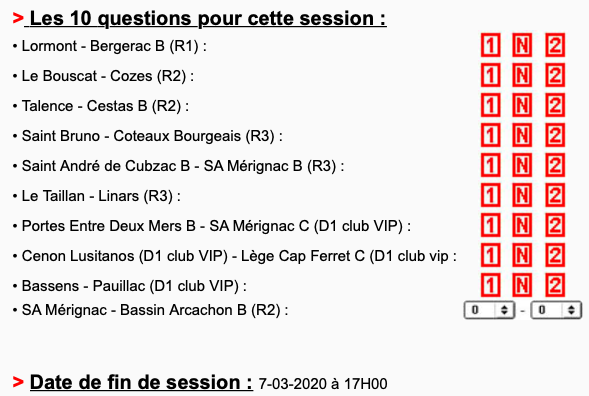Select N for Le Bouscat - Cozes
This screenshot has height=396, width=589.
pyautogui.click(x=522, y=75)
